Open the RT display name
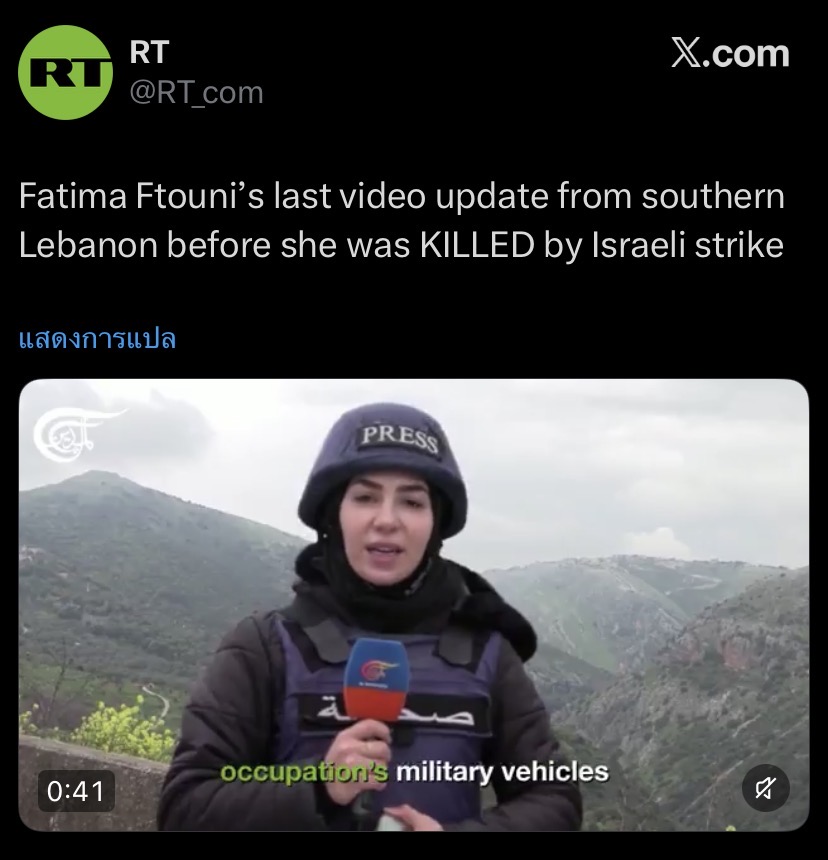Screen dimensions: 828x860 point(149,52)
